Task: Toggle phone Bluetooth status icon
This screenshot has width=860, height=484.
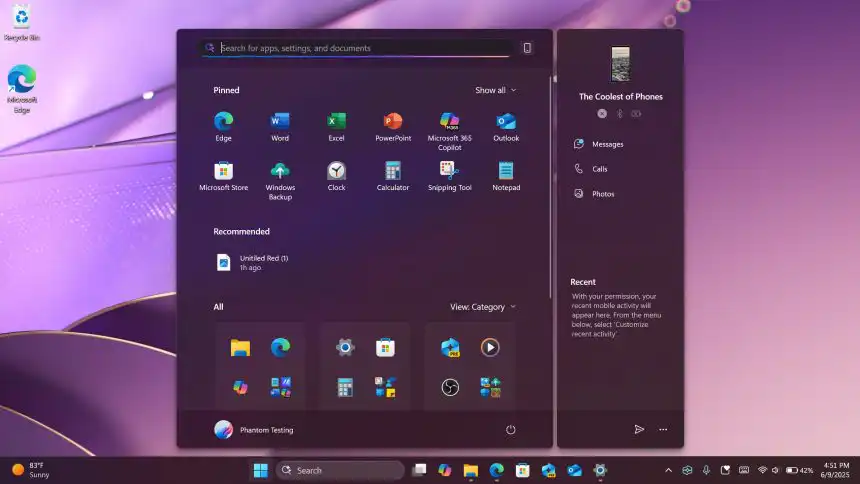Action: 619,114
